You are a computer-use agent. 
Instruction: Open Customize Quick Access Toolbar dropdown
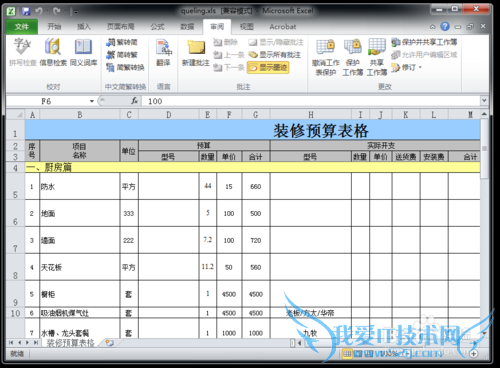[x=76, y=12]
